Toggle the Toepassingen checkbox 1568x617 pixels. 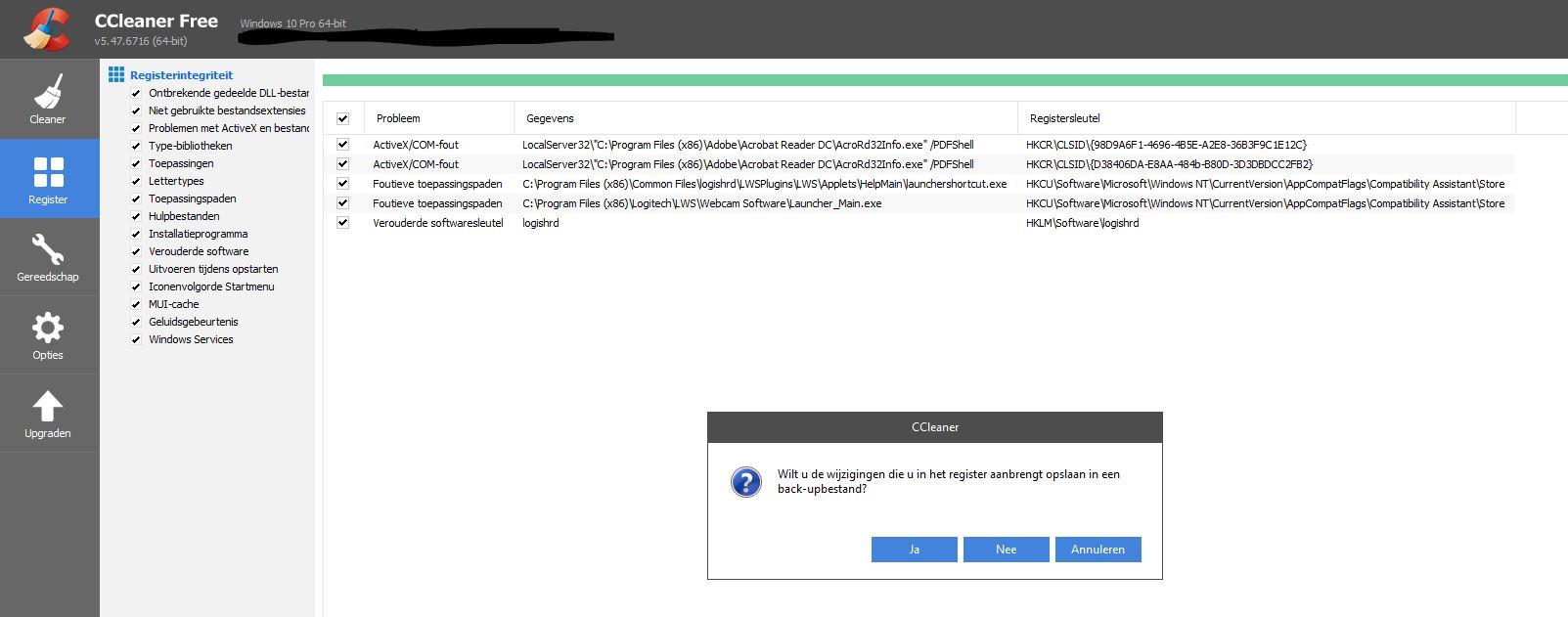point(136,164)
